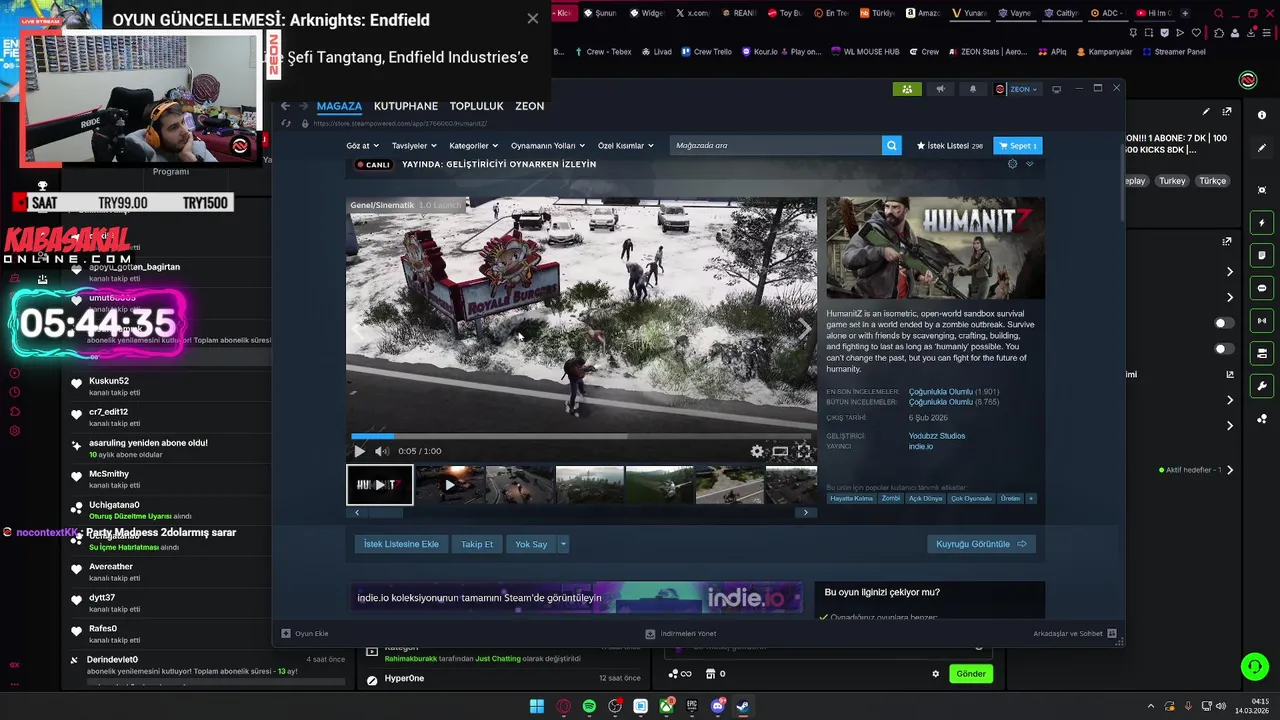
Task: Expand the Kategoriler dropdown
Action: [x=473, y=146]
